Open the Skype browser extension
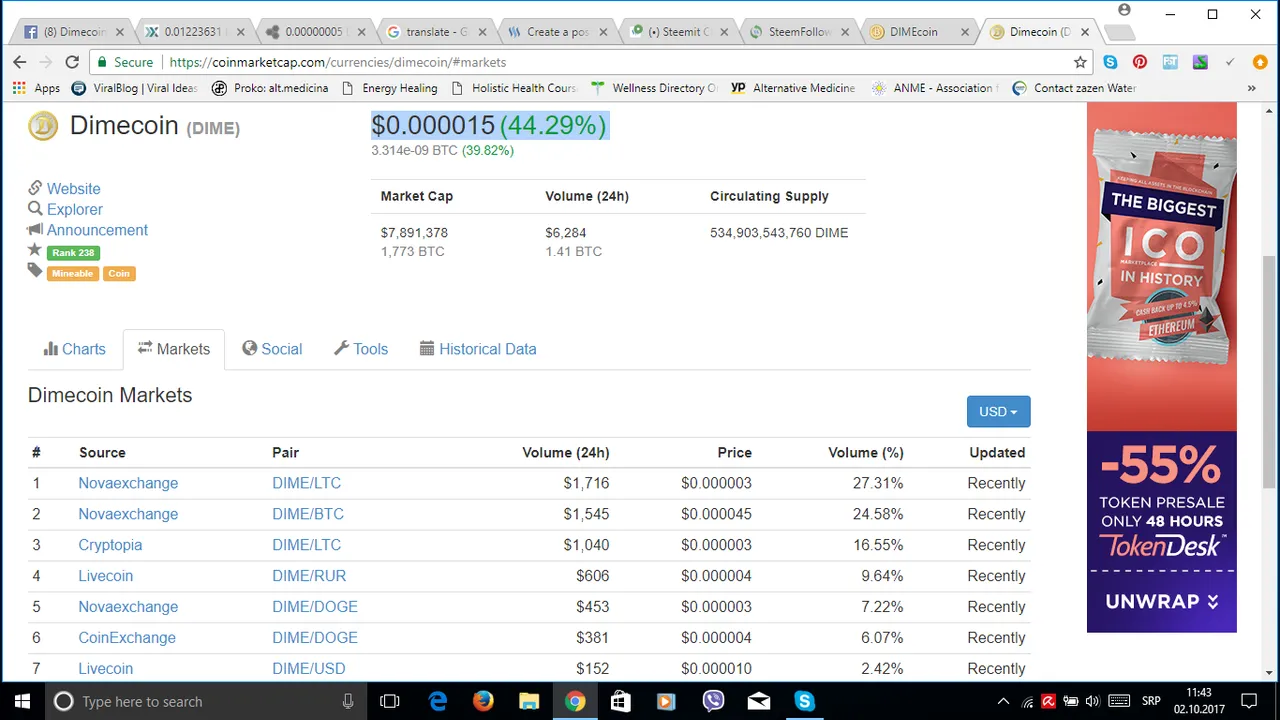 (x=1110, y=62)
